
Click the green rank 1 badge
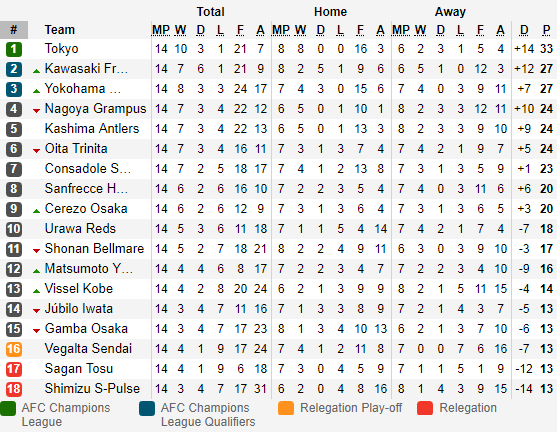pyautogui.click(x=14, y=49)
